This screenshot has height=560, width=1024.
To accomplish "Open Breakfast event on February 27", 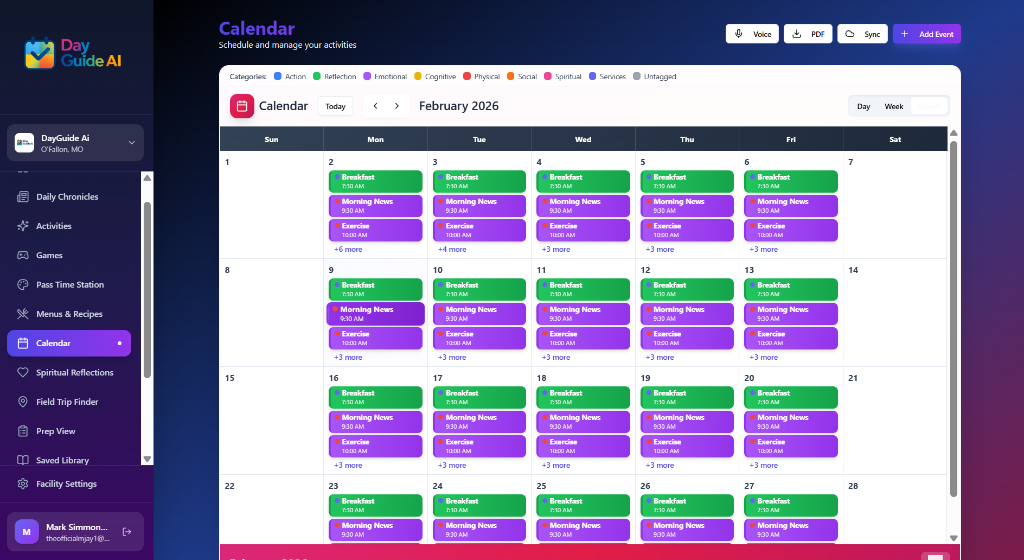I will (x=791, y=506).
